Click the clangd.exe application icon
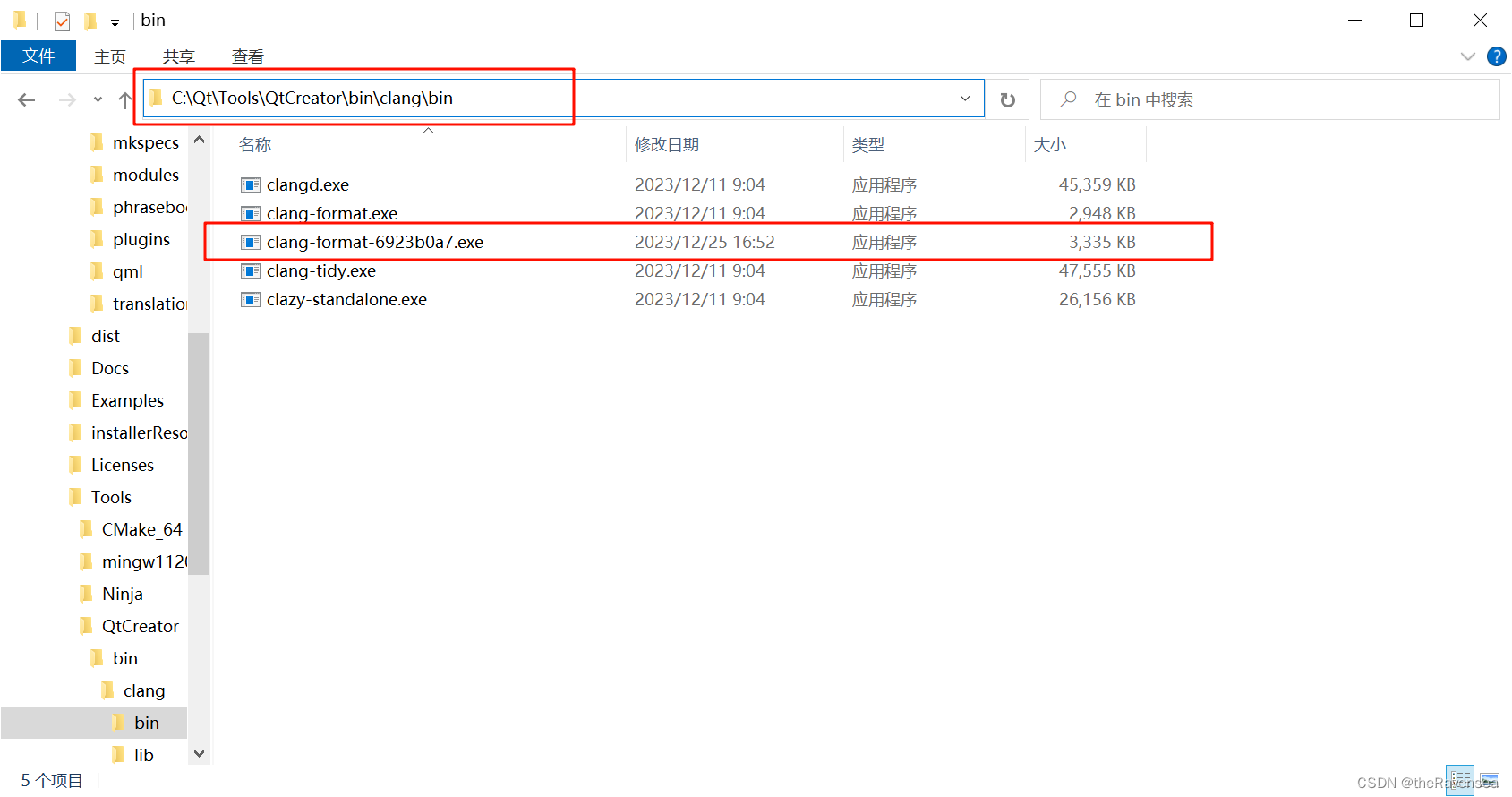This screenshot has height=797, width=1512. 251,185
